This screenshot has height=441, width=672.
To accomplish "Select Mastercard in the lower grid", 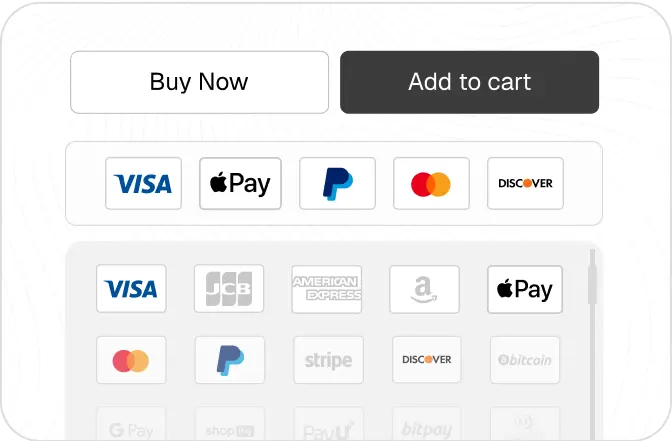I will click(x=131, y=360).
